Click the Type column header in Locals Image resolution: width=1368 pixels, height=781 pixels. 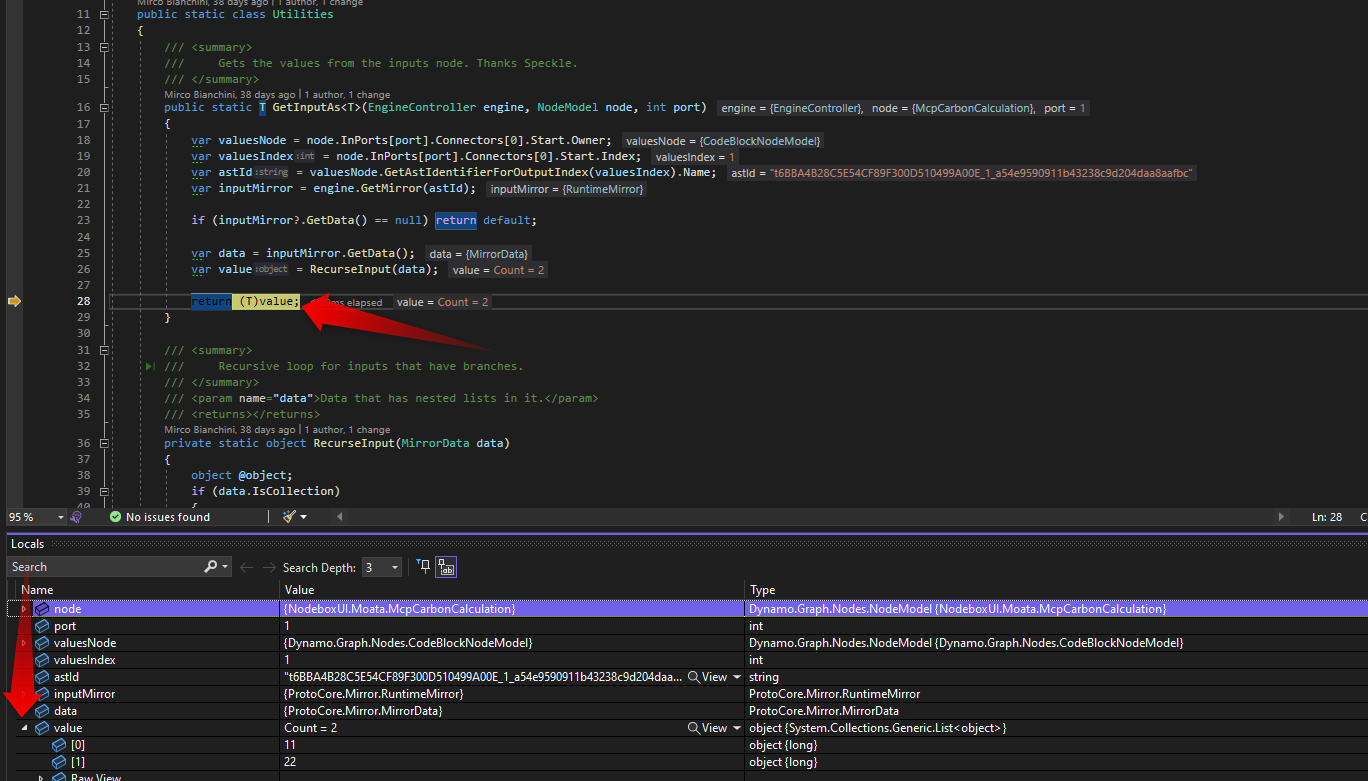1056,590
